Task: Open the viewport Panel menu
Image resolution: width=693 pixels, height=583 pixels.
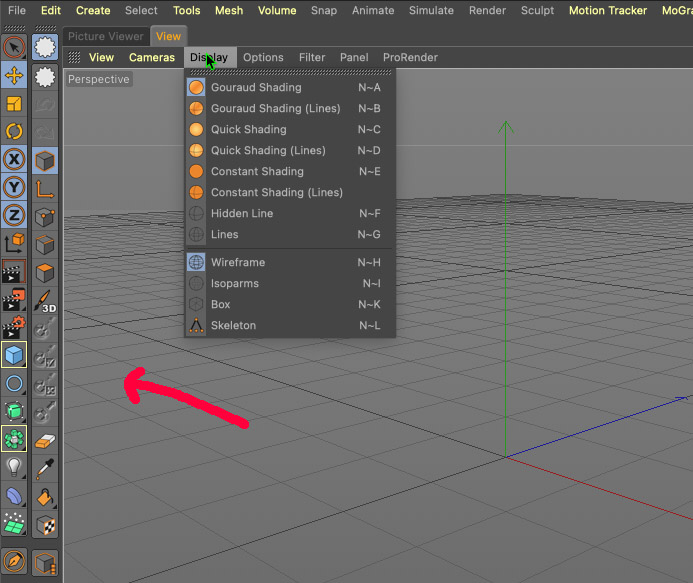Action: click(x=354, y=57)
